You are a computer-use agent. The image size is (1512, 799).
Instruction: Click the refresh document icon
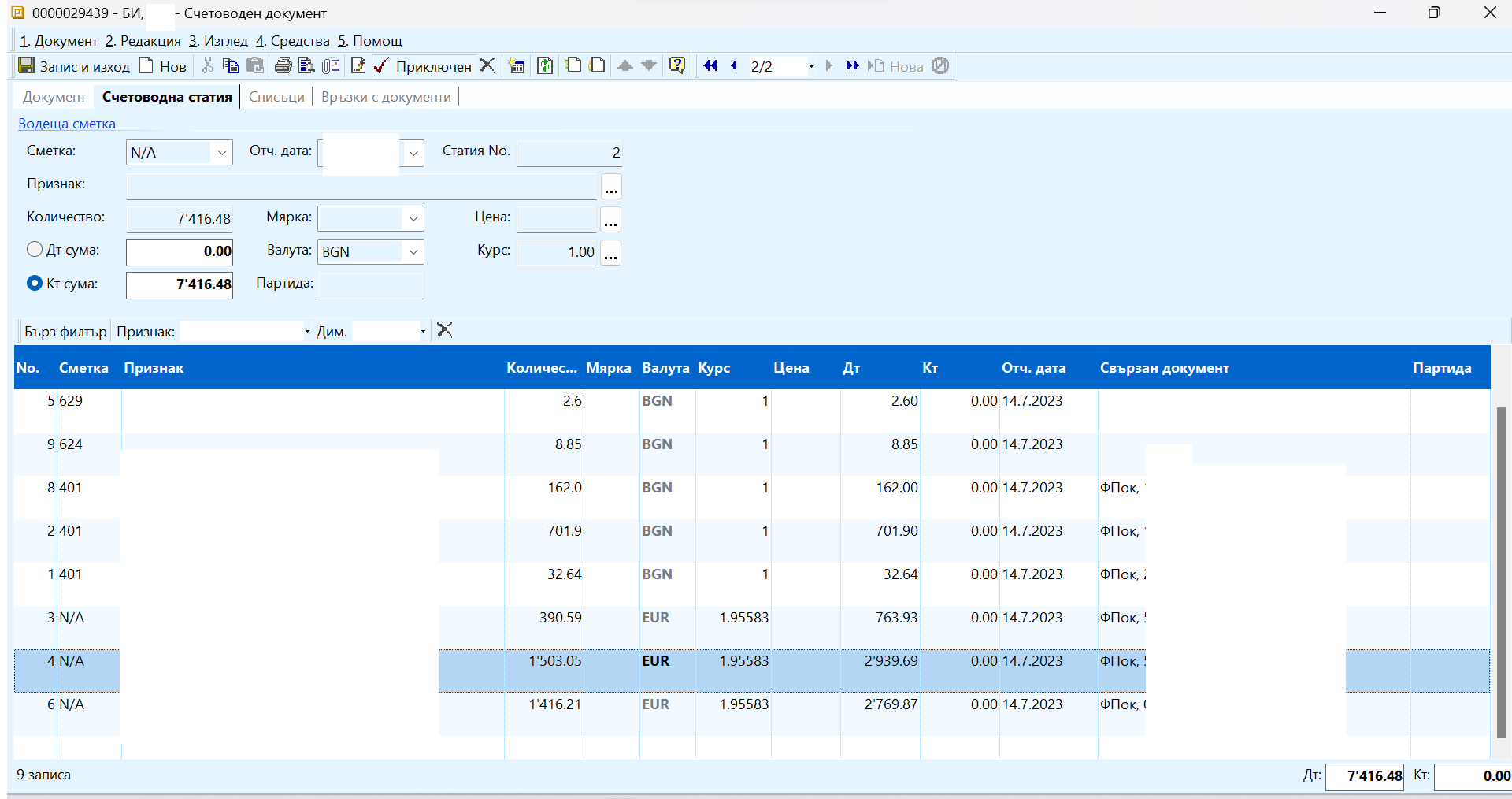point(545,65)
